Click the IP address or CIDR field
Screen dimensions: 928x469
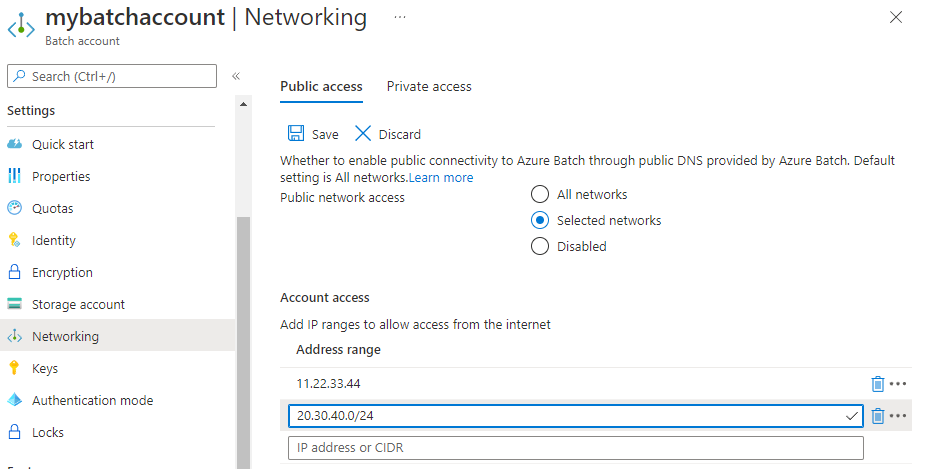(x=575, y=448)
